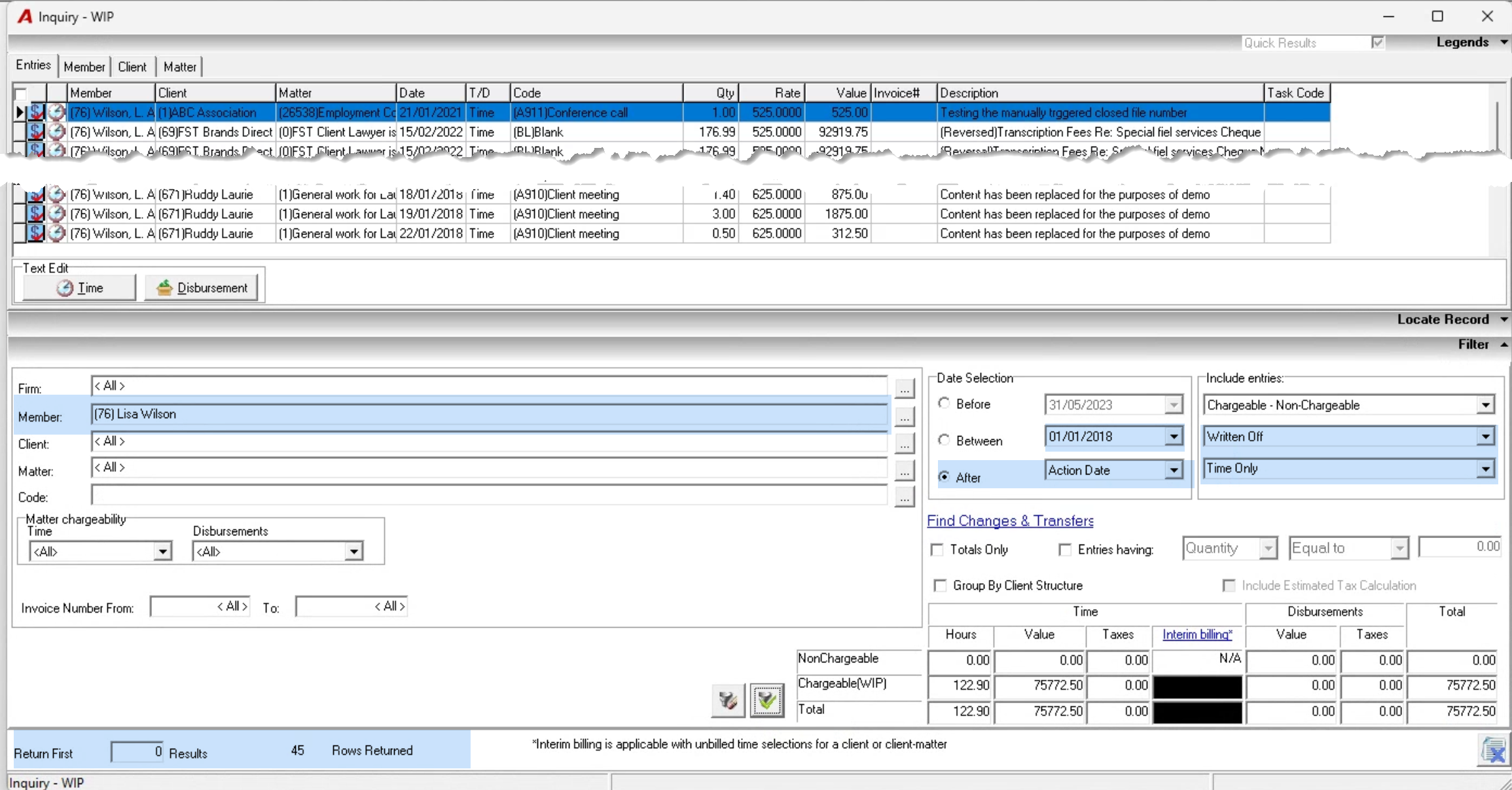The height and width of the screenshot is (790, 1512).
Task: Open the Chargeable - Non-Chargeable dropdown
Action: click(x=1486, y=405)
